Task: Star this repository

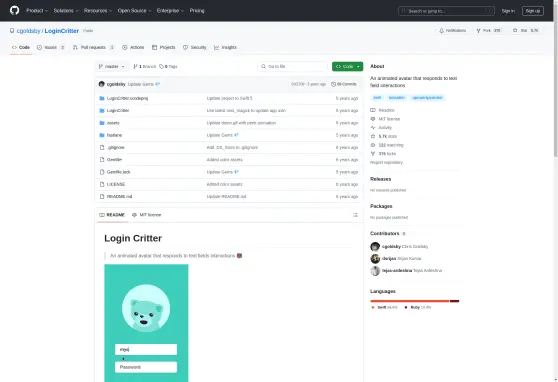Action: click(525, 31)
